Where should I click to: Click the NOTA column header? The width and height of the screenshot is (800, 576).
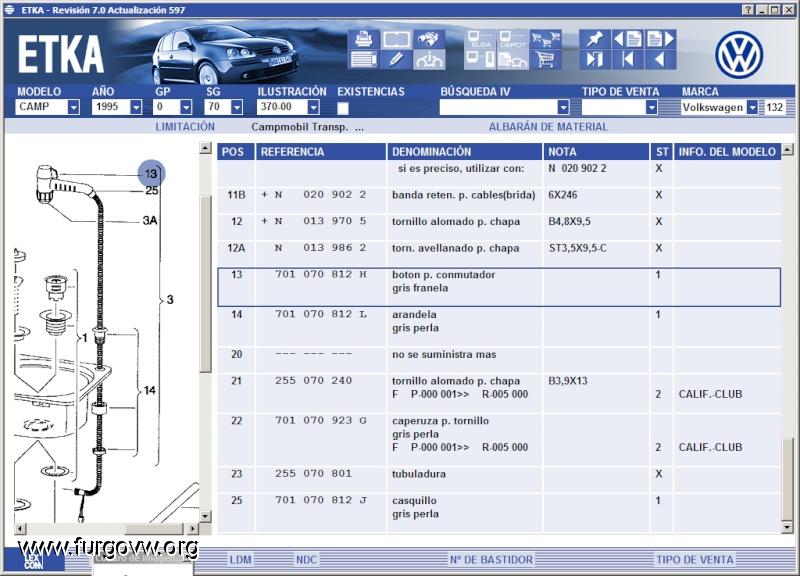[596, 152]
